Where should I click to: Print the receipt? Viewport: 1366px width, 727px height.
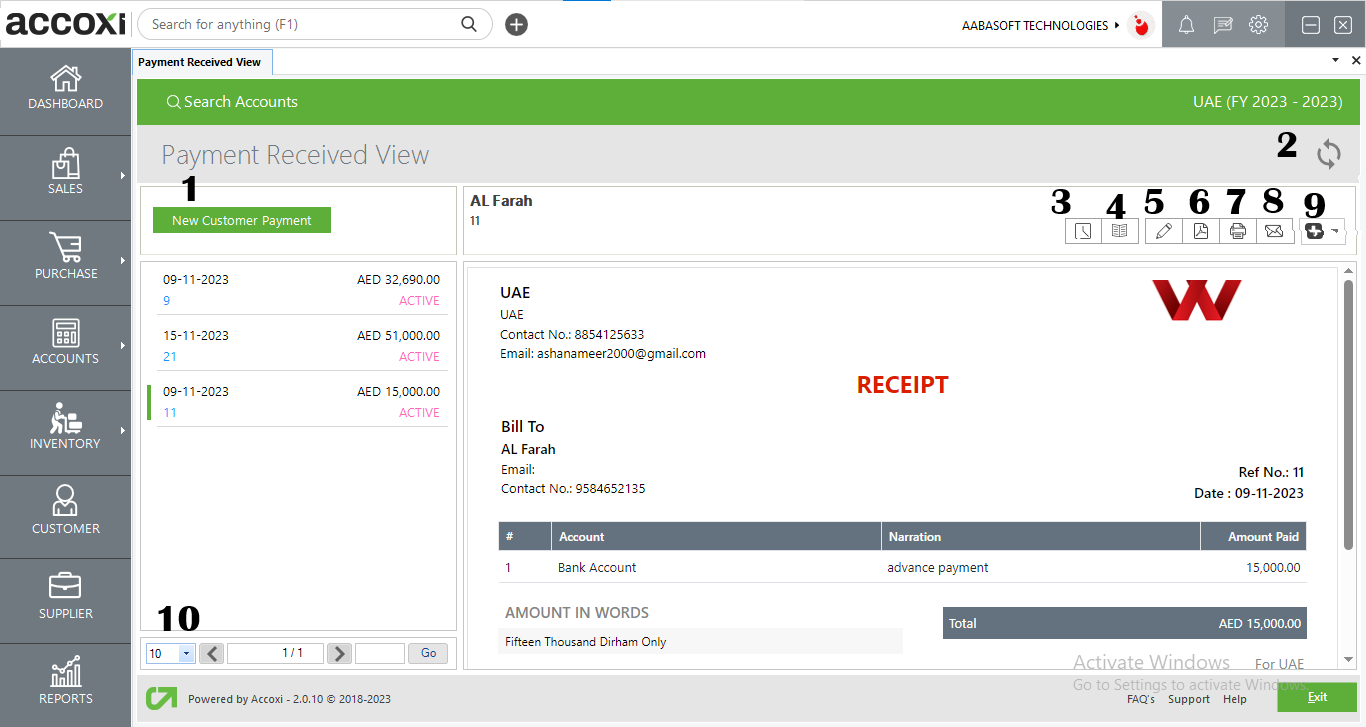[1238, 230]
